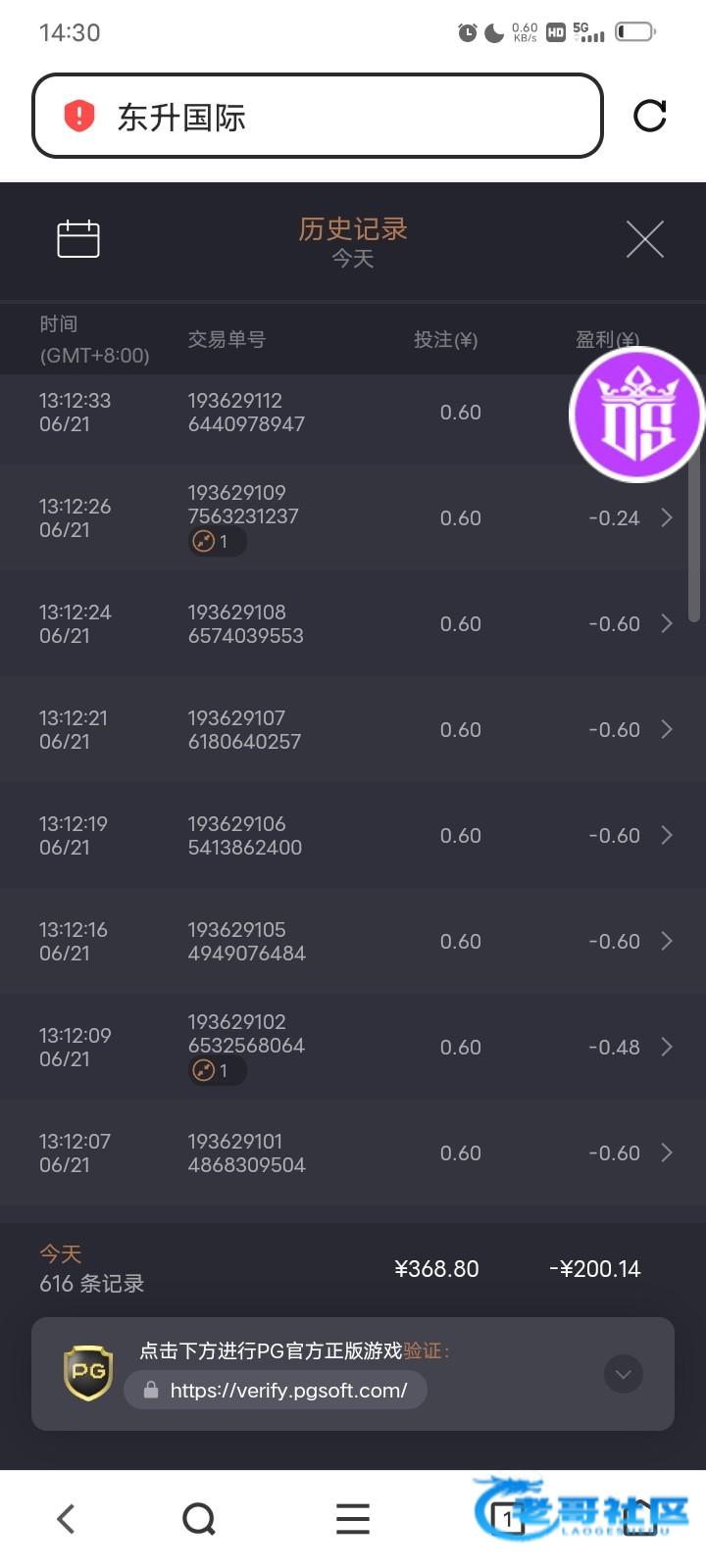
Task: Open the browser hamburger menu
Action: click(352, 1519)
